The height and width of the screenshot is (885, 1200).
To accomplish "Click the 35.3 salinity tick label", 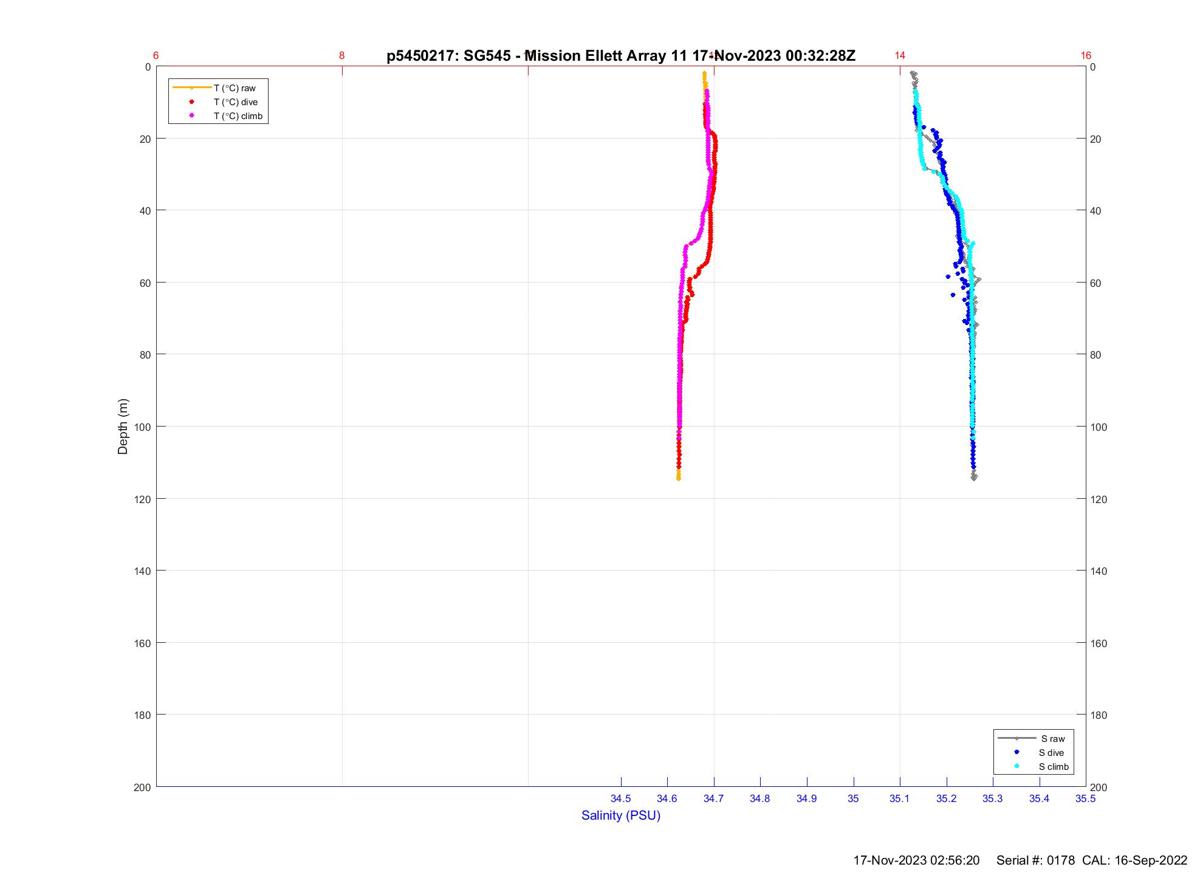I will (x=993, y=799).
